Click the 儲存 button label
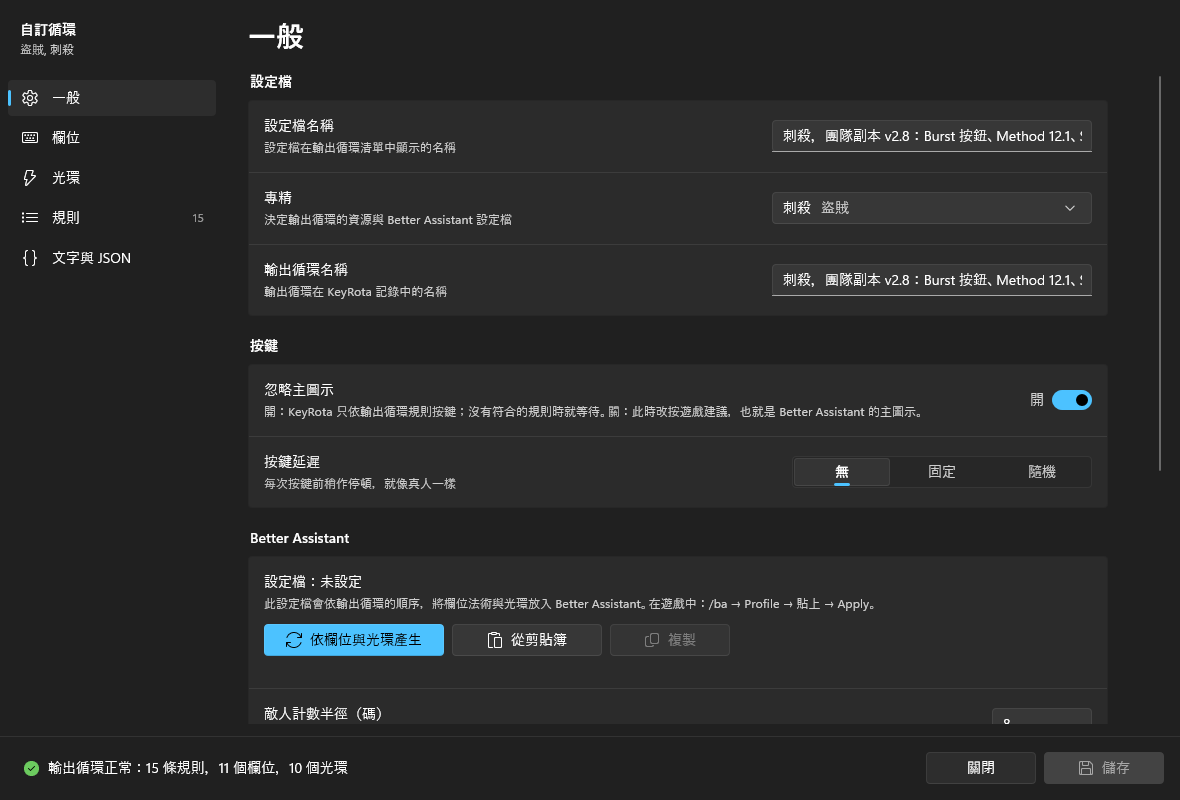The height and width of the screenshot is (800, 1180). click(x=1115, y=768)
